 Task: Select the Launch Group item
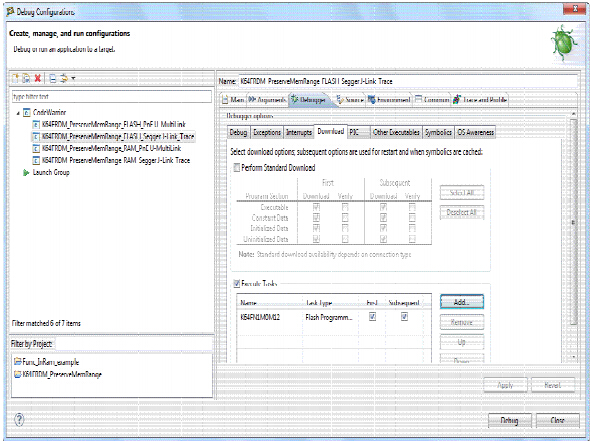pos(51,172)
